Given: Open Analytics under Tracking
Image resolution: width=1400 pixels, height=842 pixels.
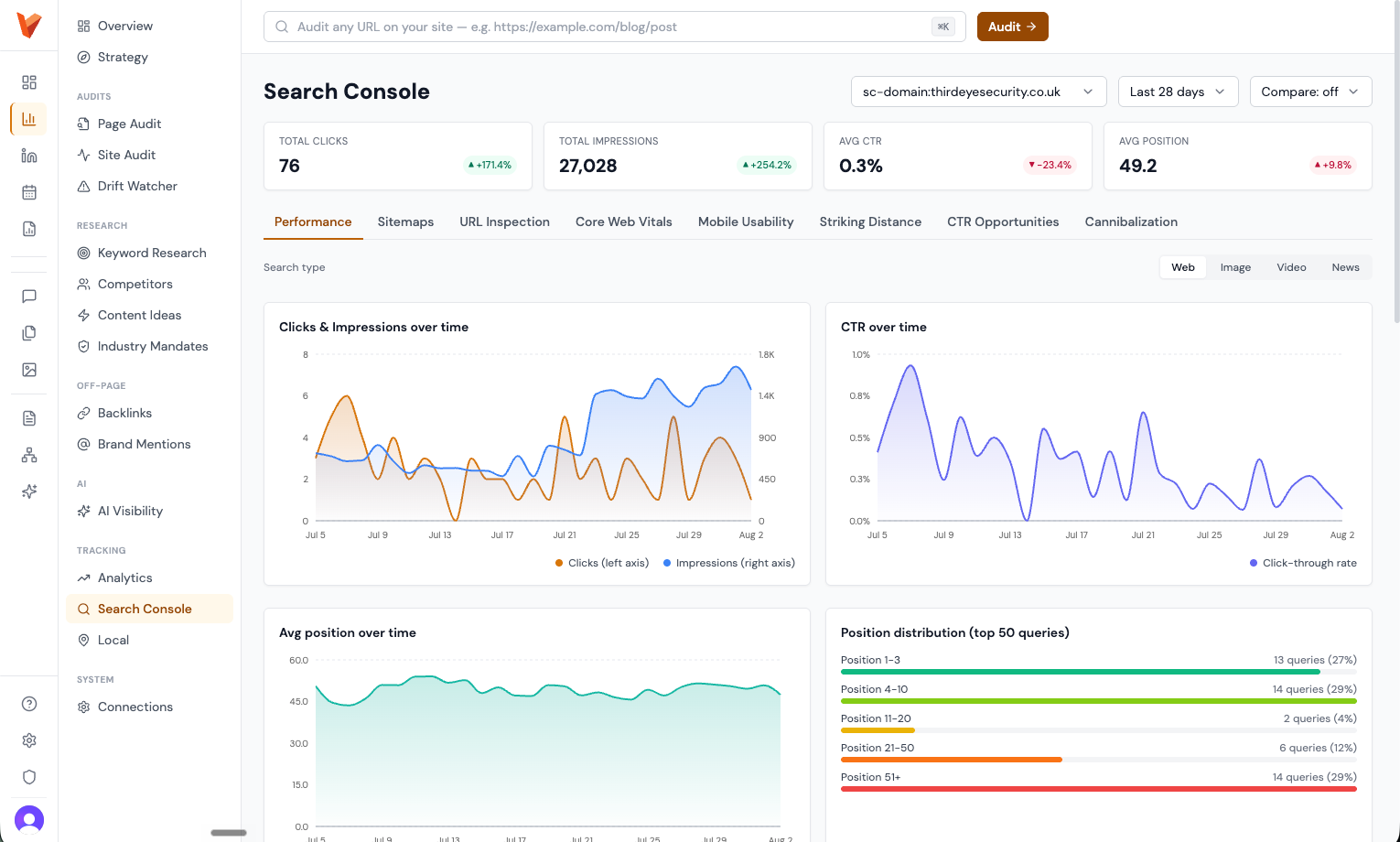Looking at the screenshot, I should point(149,578).
